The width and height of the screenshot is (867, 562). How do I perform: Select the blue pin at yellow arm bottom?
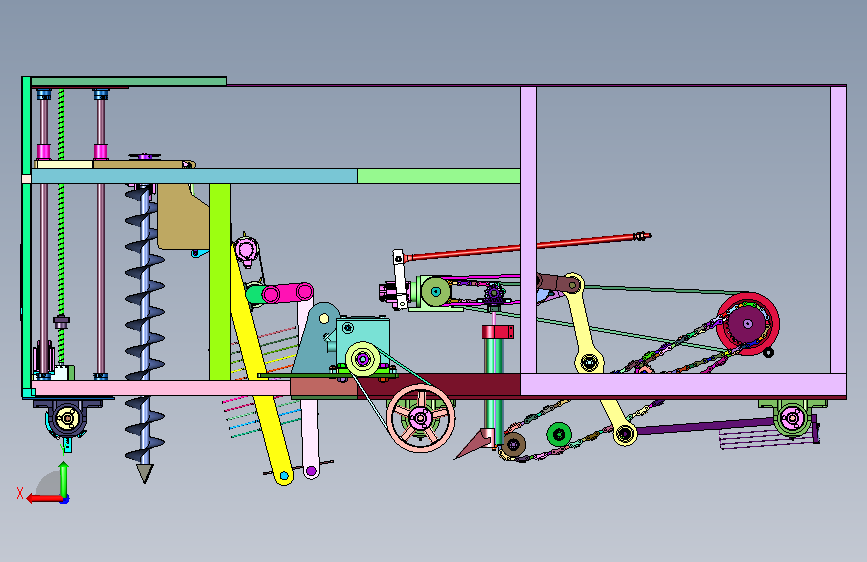284,475
